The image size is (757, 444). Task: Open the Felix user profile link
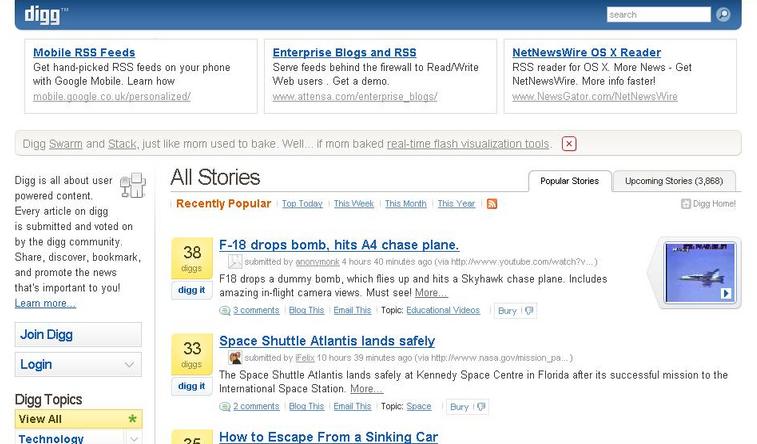click(x=305, y=358)
